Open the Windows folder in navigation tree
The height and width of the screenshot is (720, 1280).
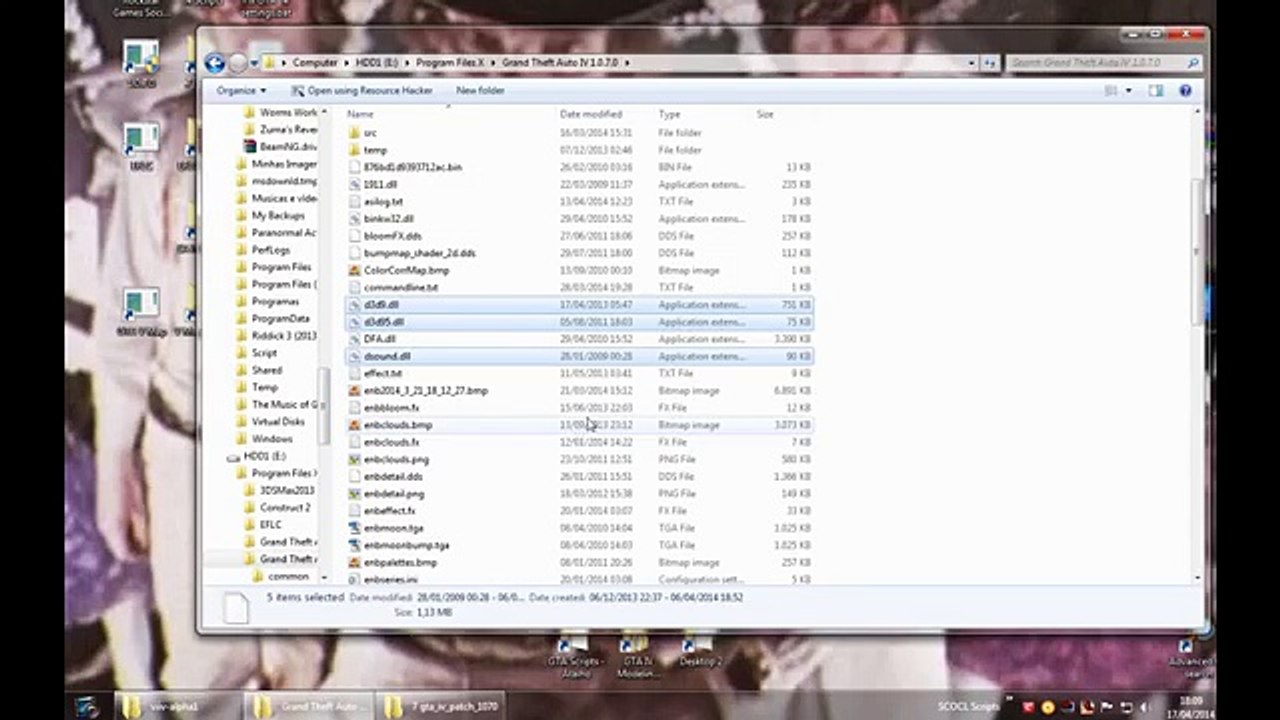coord(272,438)
